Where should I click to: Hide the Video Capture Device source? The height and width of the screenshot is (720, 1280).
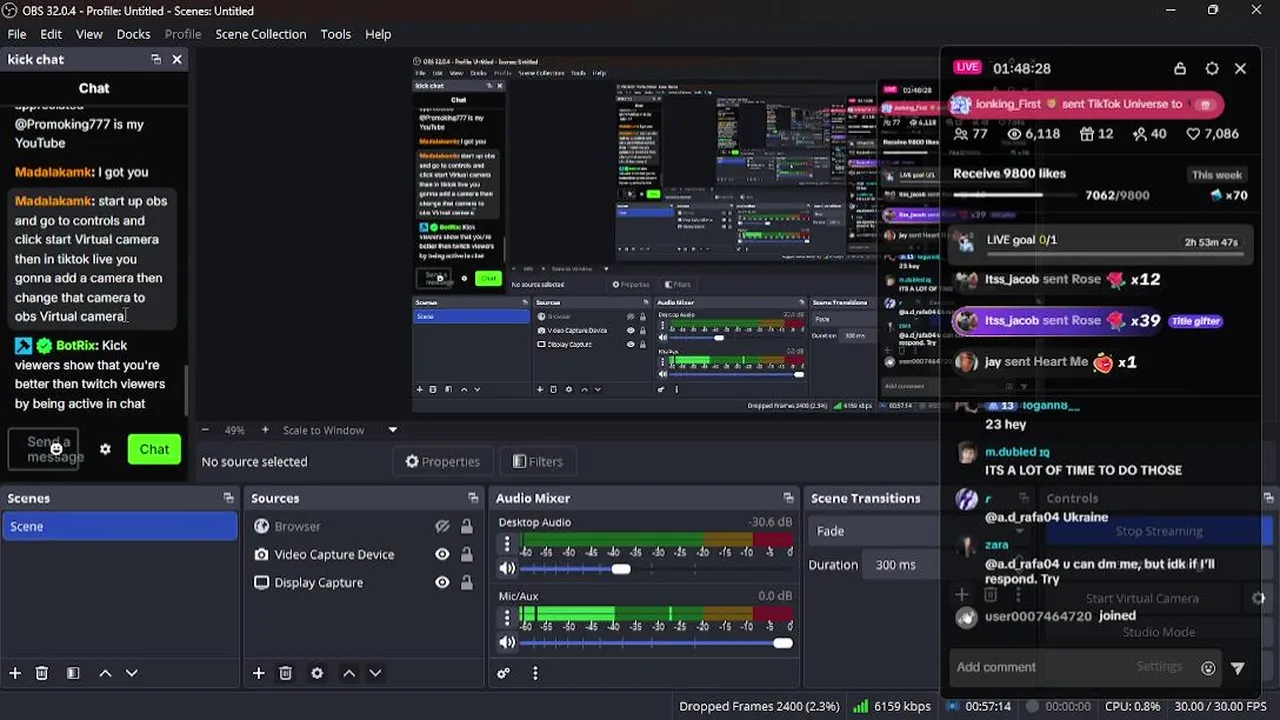pyautogui.click(x=442, y=554)
